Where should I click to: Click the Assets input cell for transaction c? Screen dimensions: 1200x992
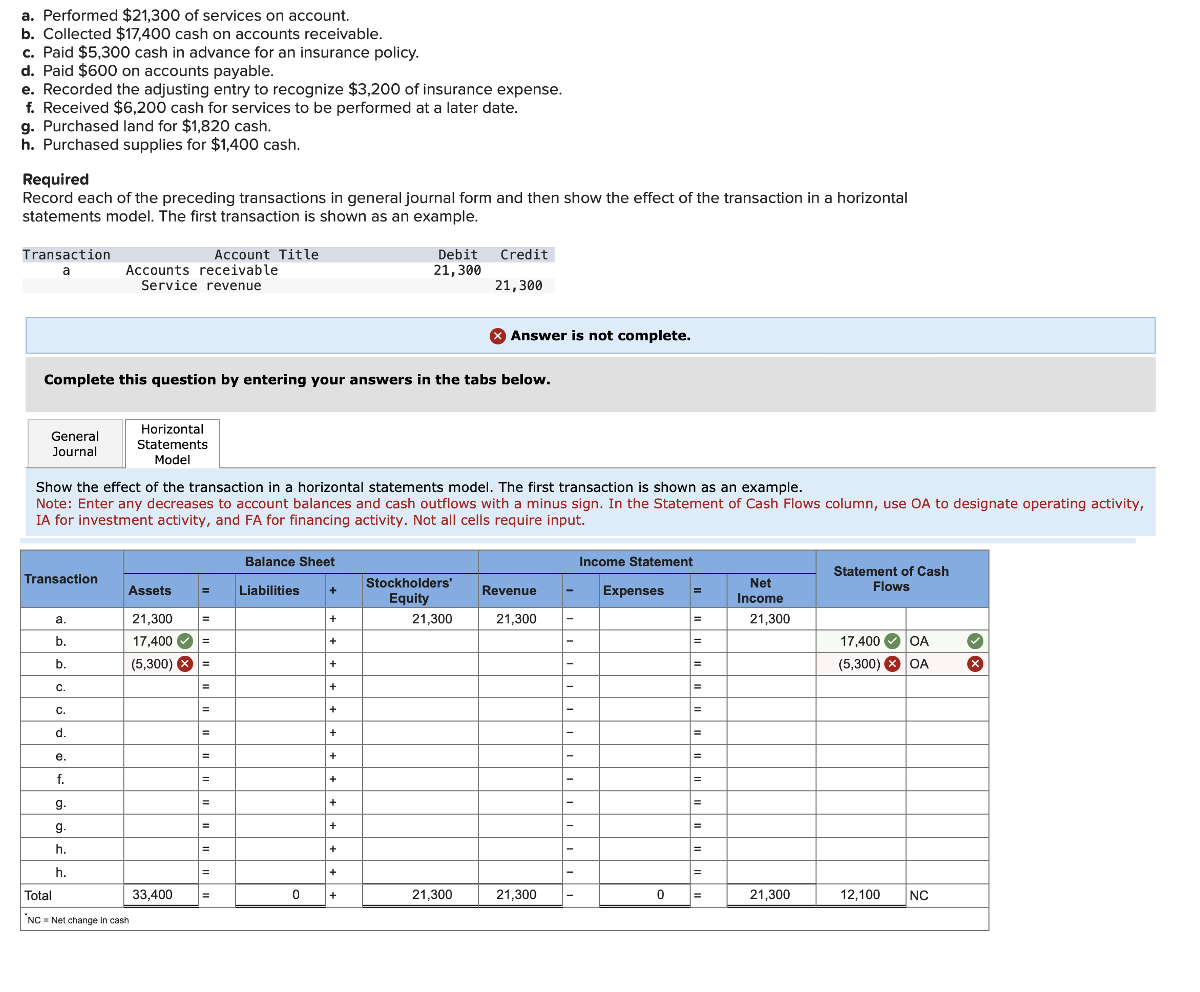(155, 686)
